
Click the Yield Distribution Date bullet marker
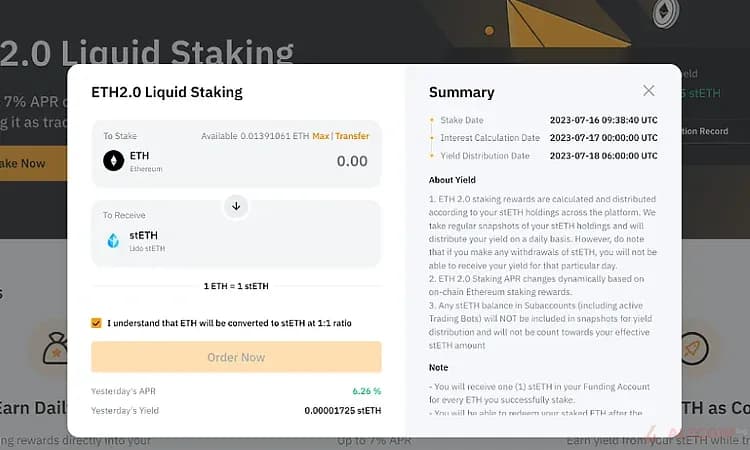(x=432, y=156)
